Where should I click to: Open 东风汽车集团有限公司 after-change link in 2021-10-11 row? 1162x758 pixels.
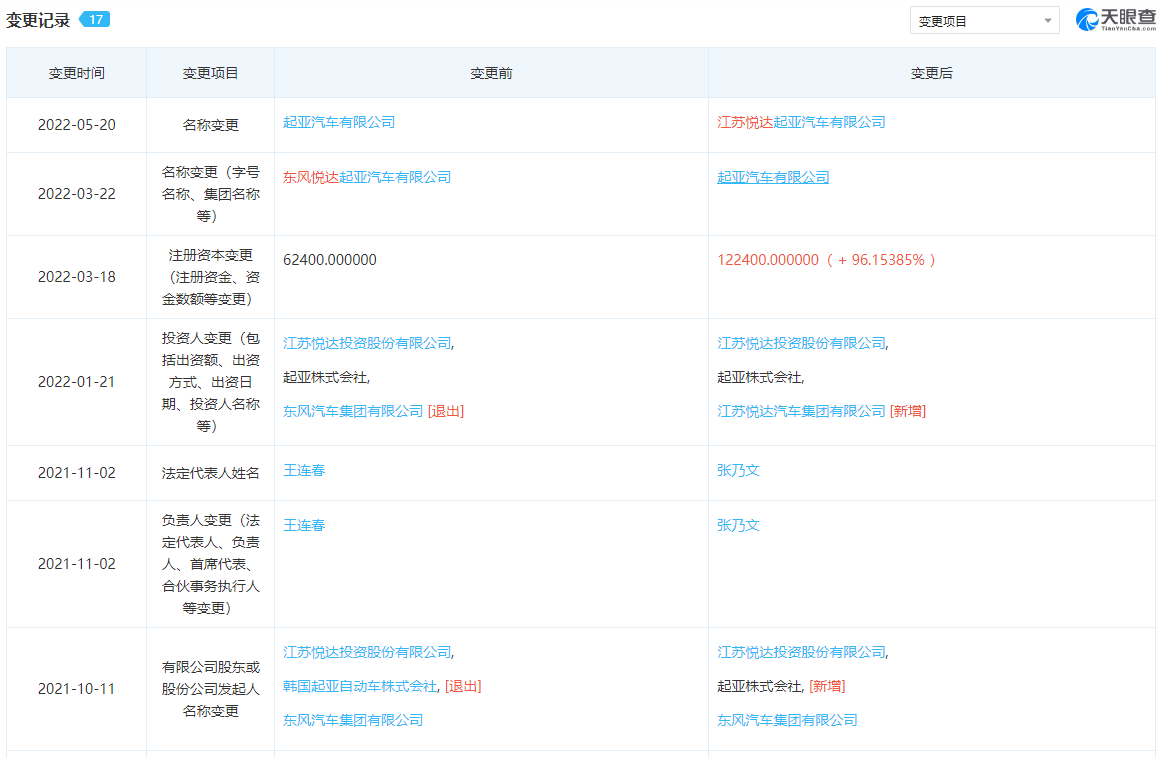point(787,720)
